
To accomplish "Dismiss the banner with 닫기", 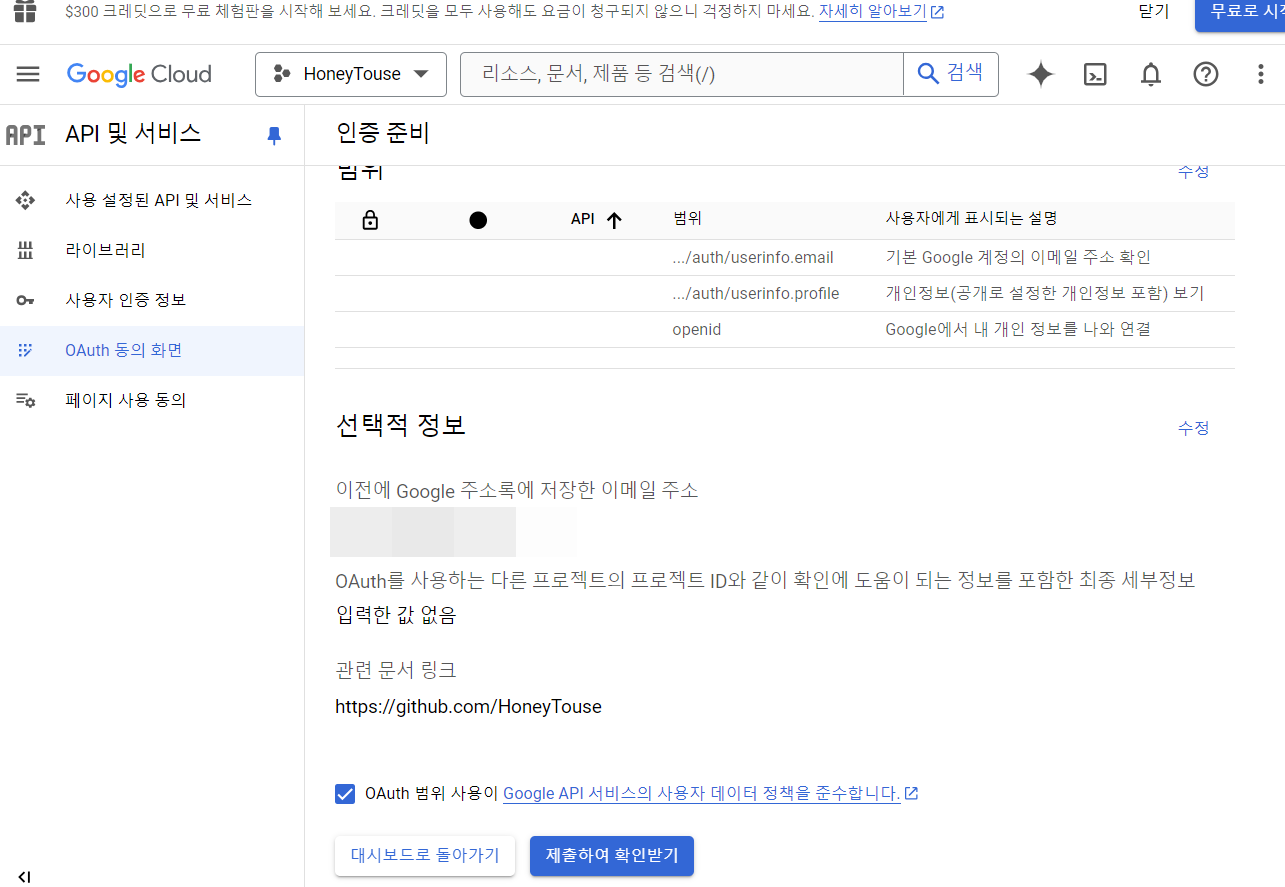I will (x=1153, y=12).
